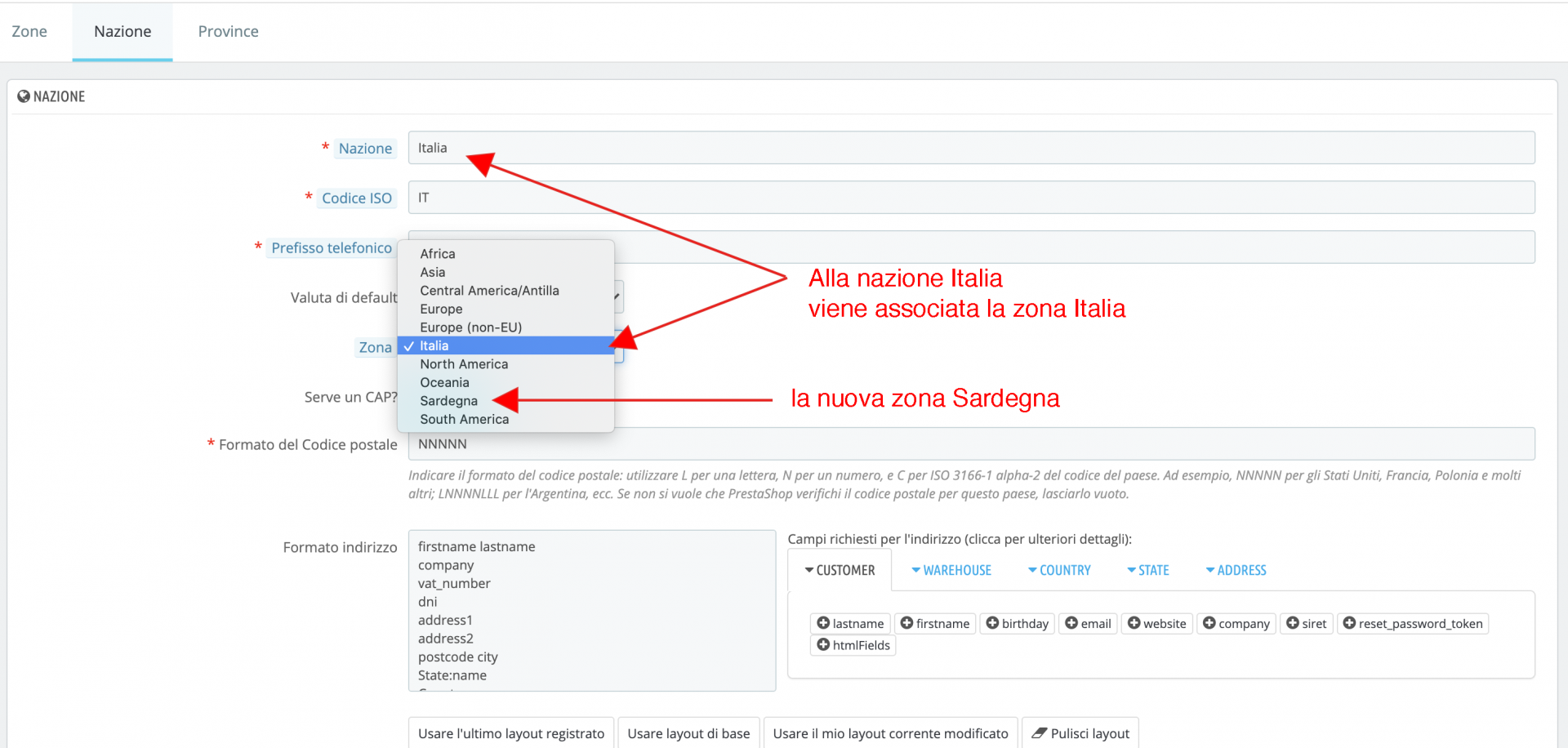Click the Prefisso telefonico label
The height and width of the screenshot is (748, 1568).
(x=332, y=248)
